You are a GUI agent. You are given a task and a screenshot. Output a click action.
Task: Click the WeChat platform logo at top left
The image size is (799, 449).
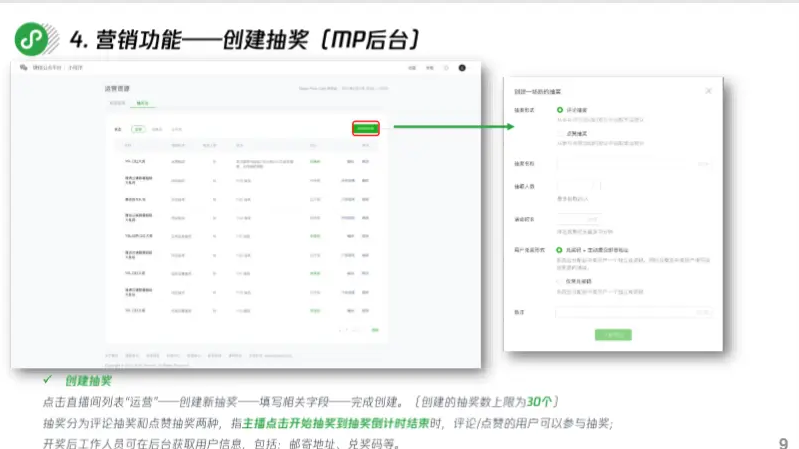(x=23, y=67)
